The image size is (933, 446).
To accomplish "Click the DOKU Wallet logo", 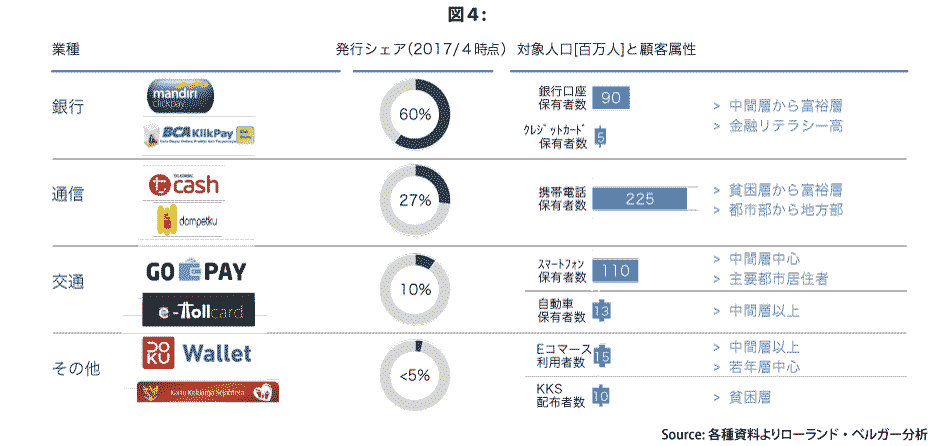I will tap(196, 353).
